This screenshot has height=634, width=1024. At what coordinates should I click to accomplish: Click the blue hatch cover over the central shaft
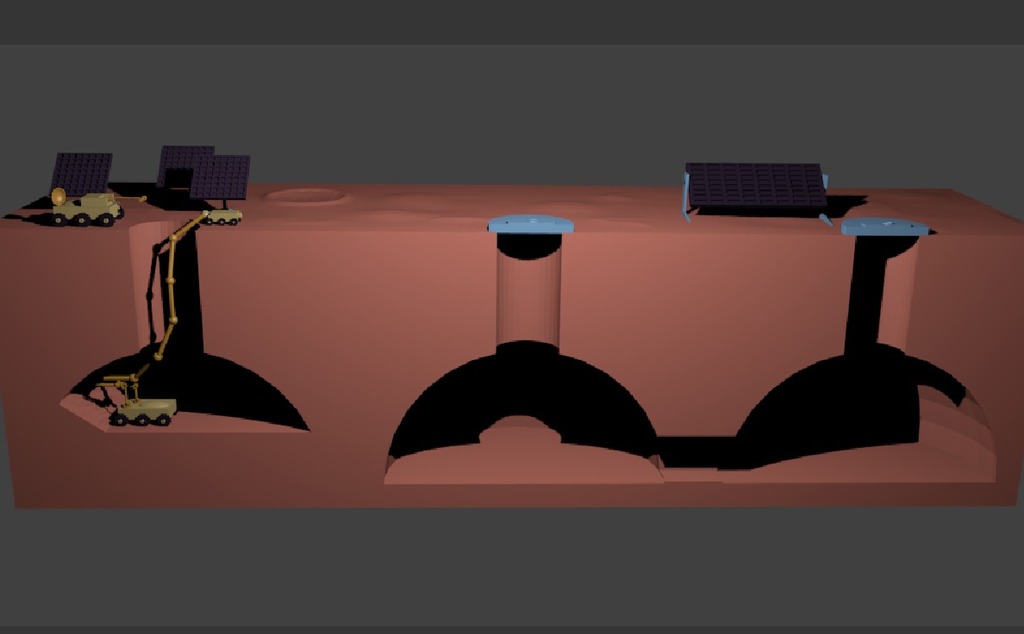[530, 225]
